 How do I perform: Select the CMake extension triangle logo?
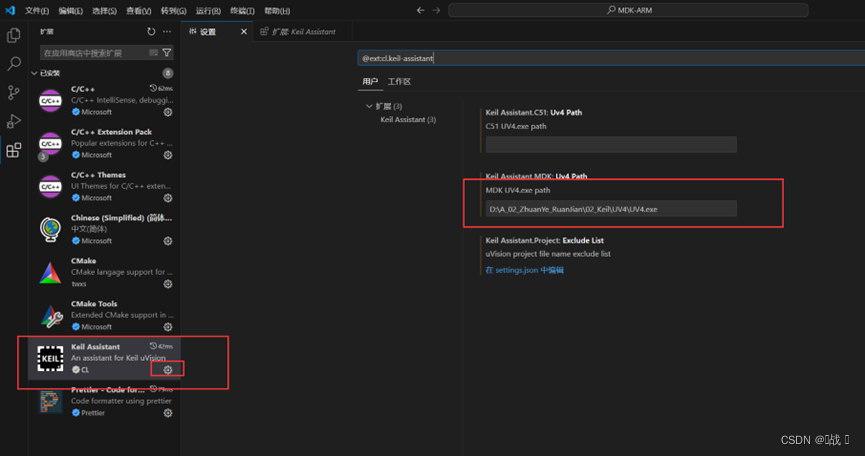[x=50, y=273]
